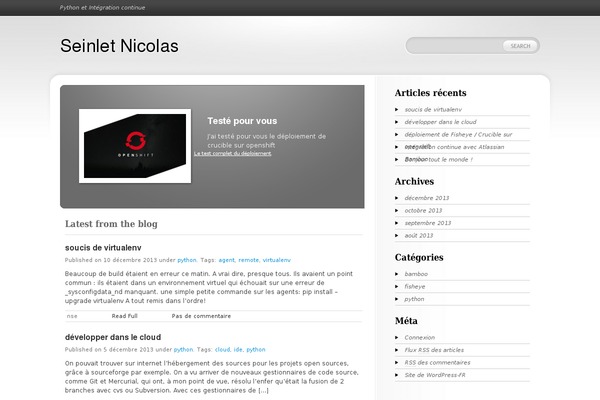
Task: Open 'Le test complet du déploiement' link
Action: [233, 153]
